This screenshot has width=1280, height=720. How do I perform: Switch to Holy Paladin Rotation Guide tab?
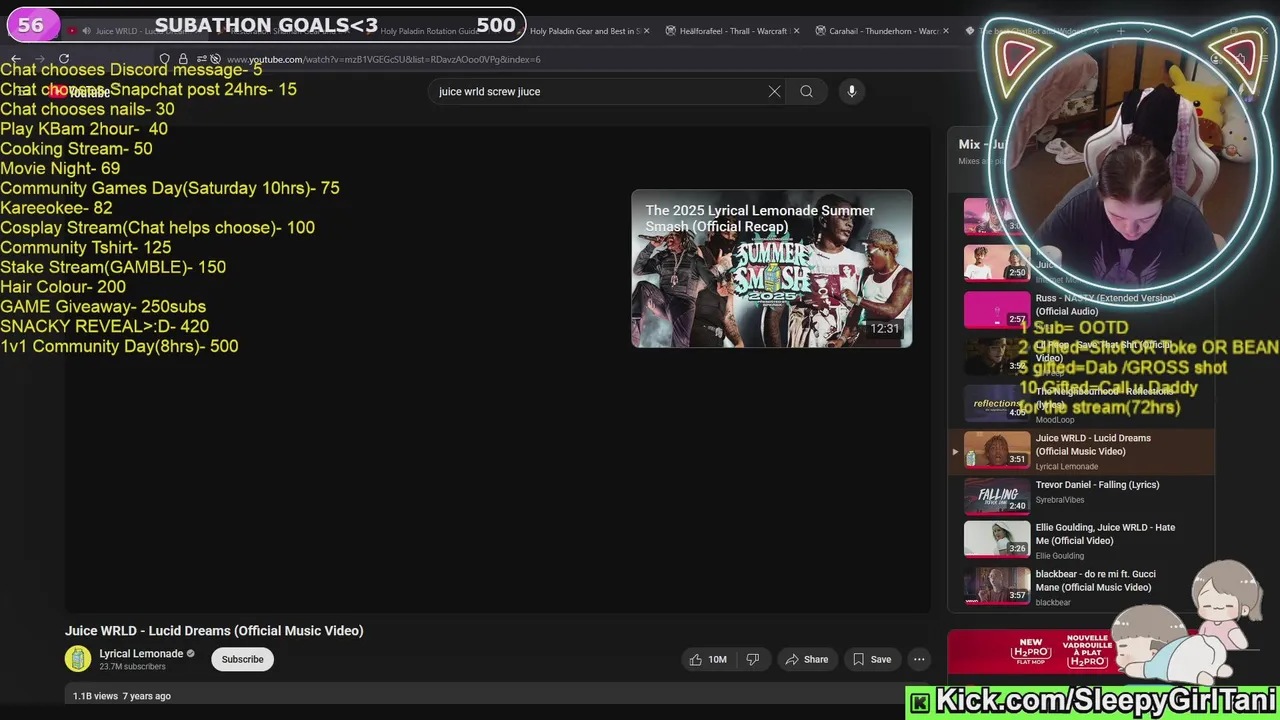[x=429, y=31]
